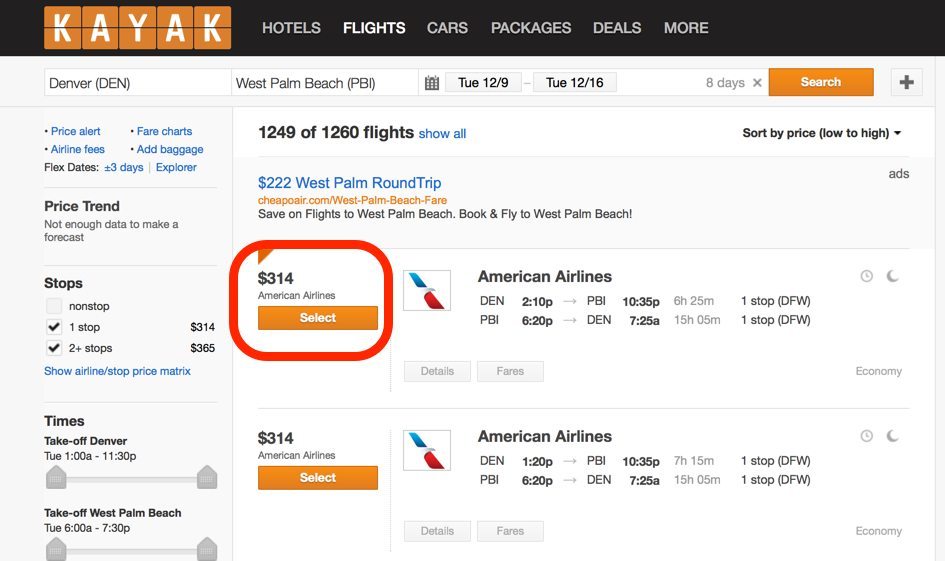Click moon icon on second flight result

click(893, 436)
